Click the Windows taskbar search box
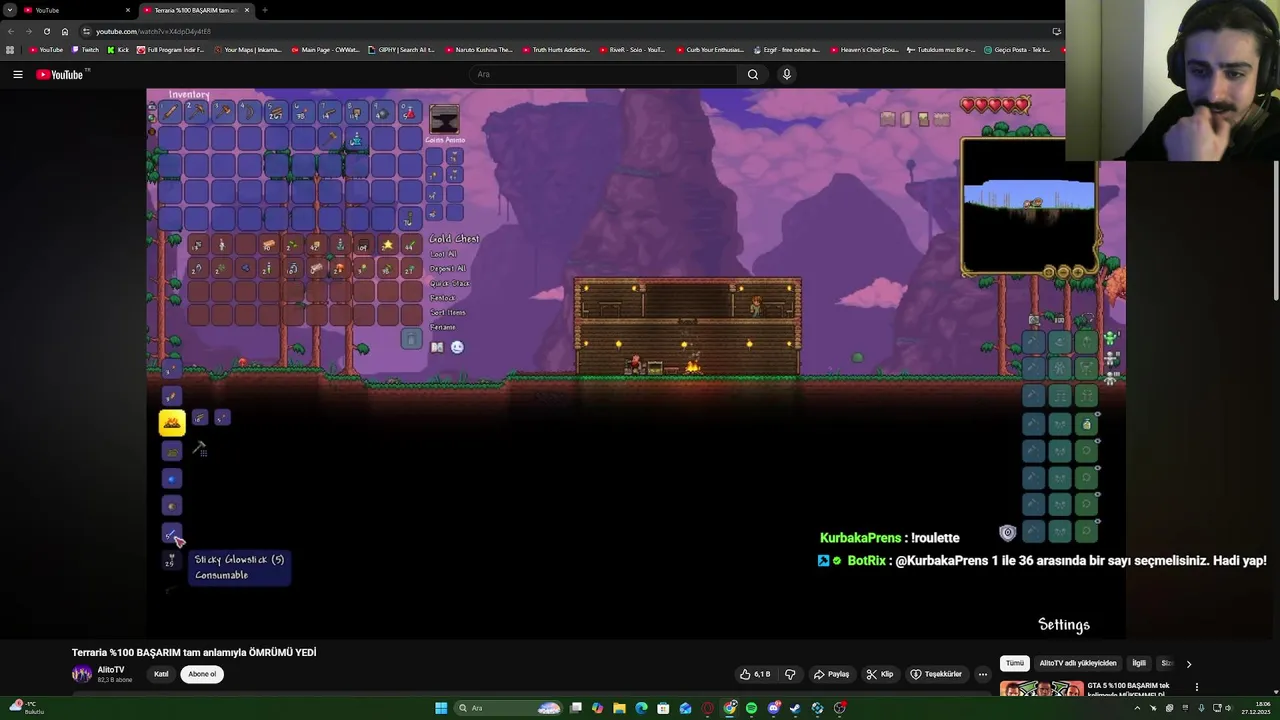 point(508,708)
